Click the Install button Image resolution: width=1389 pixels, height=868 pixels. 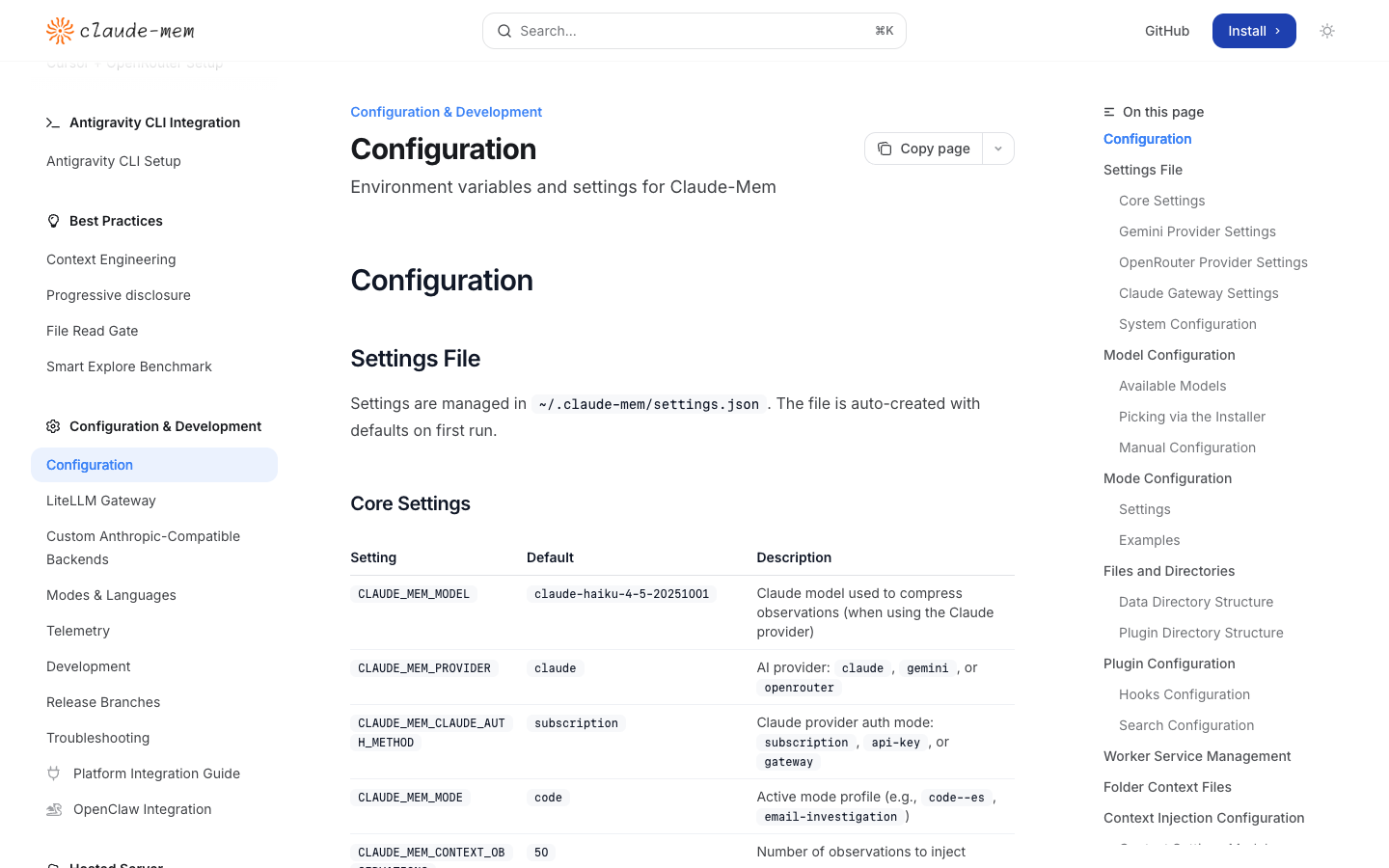click(x=1254, y=31)
